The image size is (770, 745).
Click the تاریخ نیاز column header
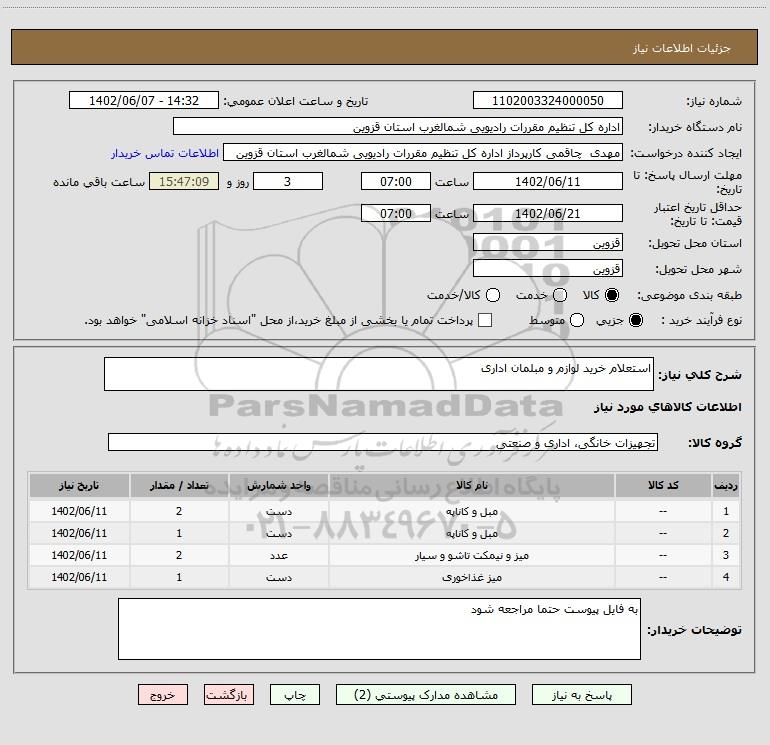point(79,485)
